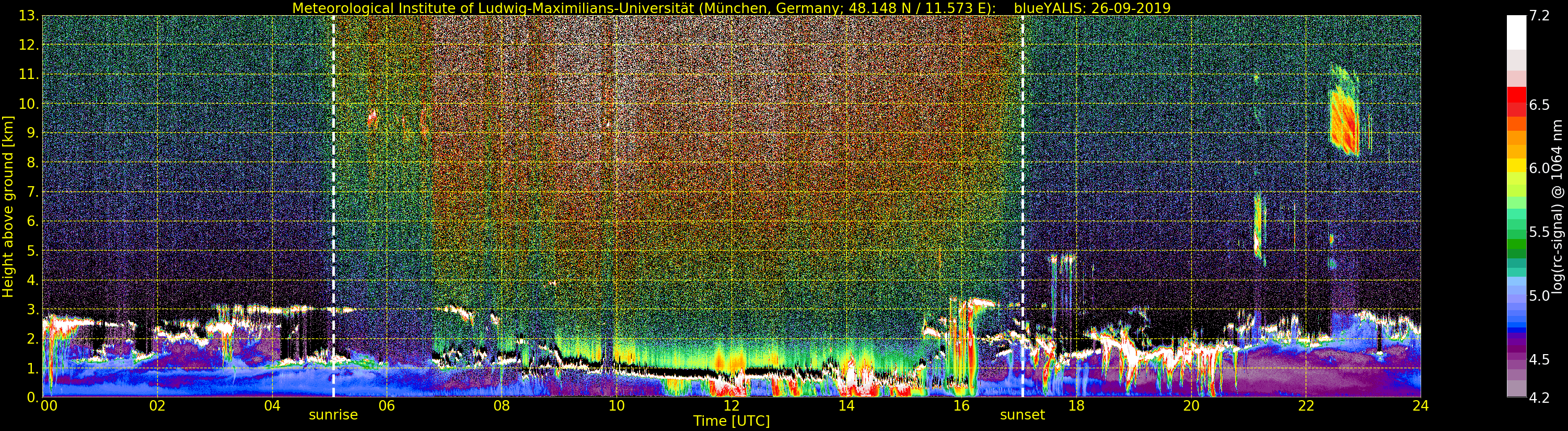The width and height of the screenshot is (1568, 431).
Task: Click colorbar value '6.5'
Action: (1539, 105)
